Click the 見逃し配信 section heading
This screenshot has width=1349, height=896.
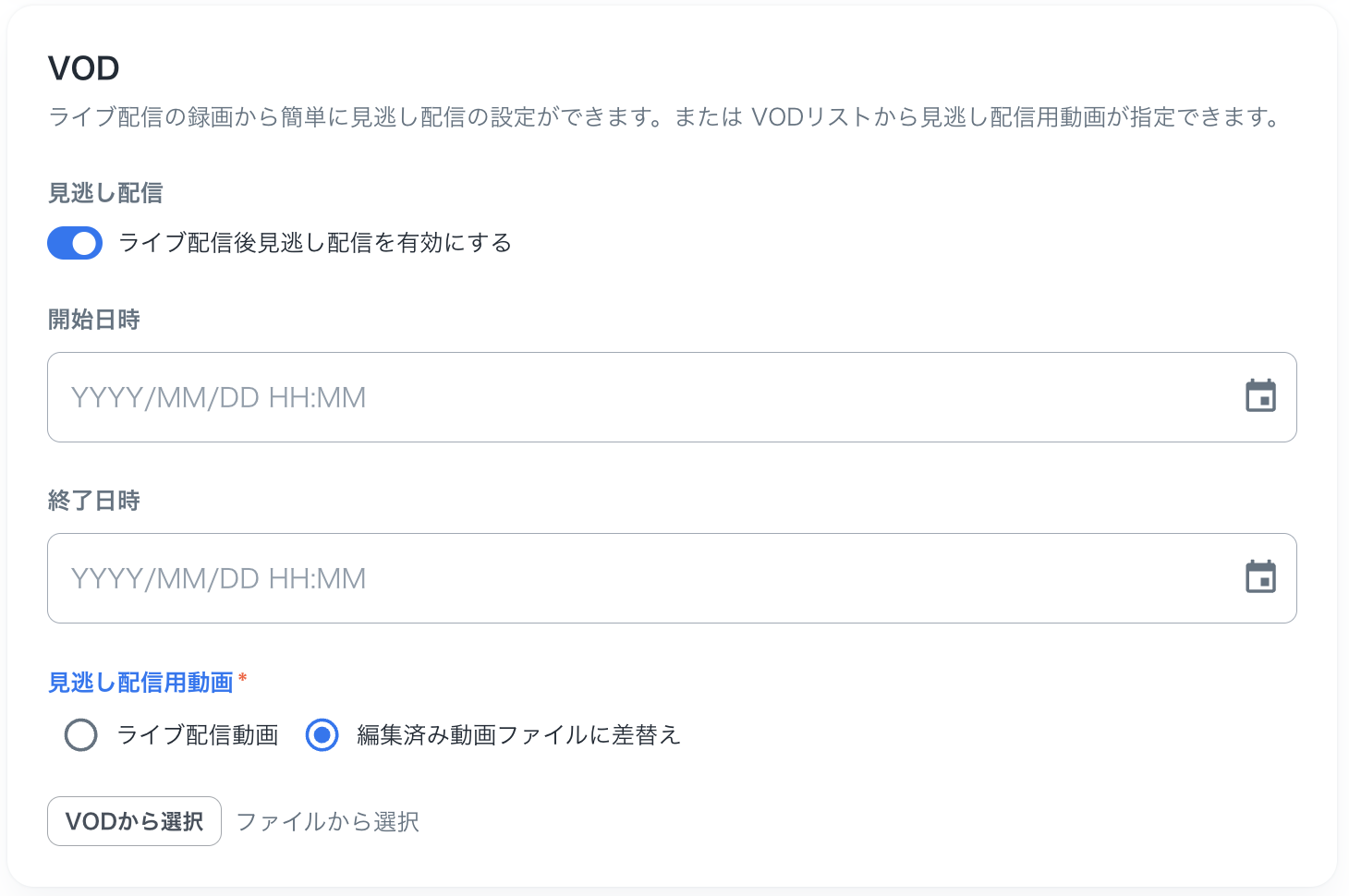click(x=104, y=193)
